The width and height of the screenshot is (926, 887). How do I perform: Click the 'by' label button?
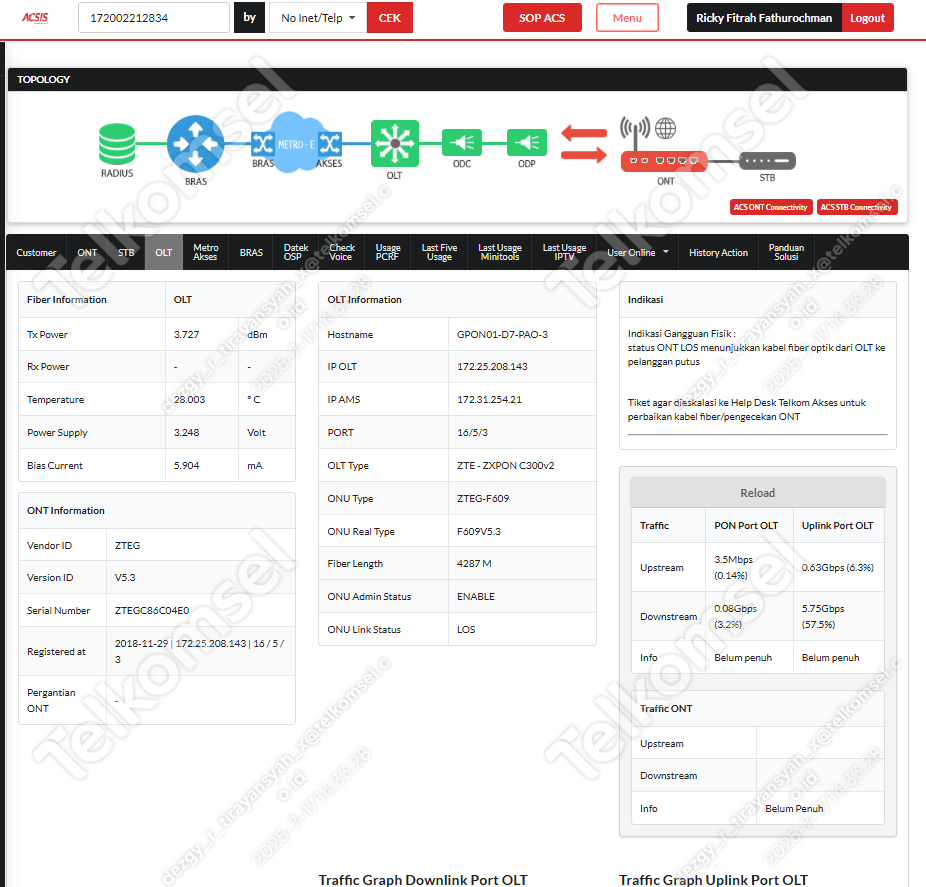point(249,18)
